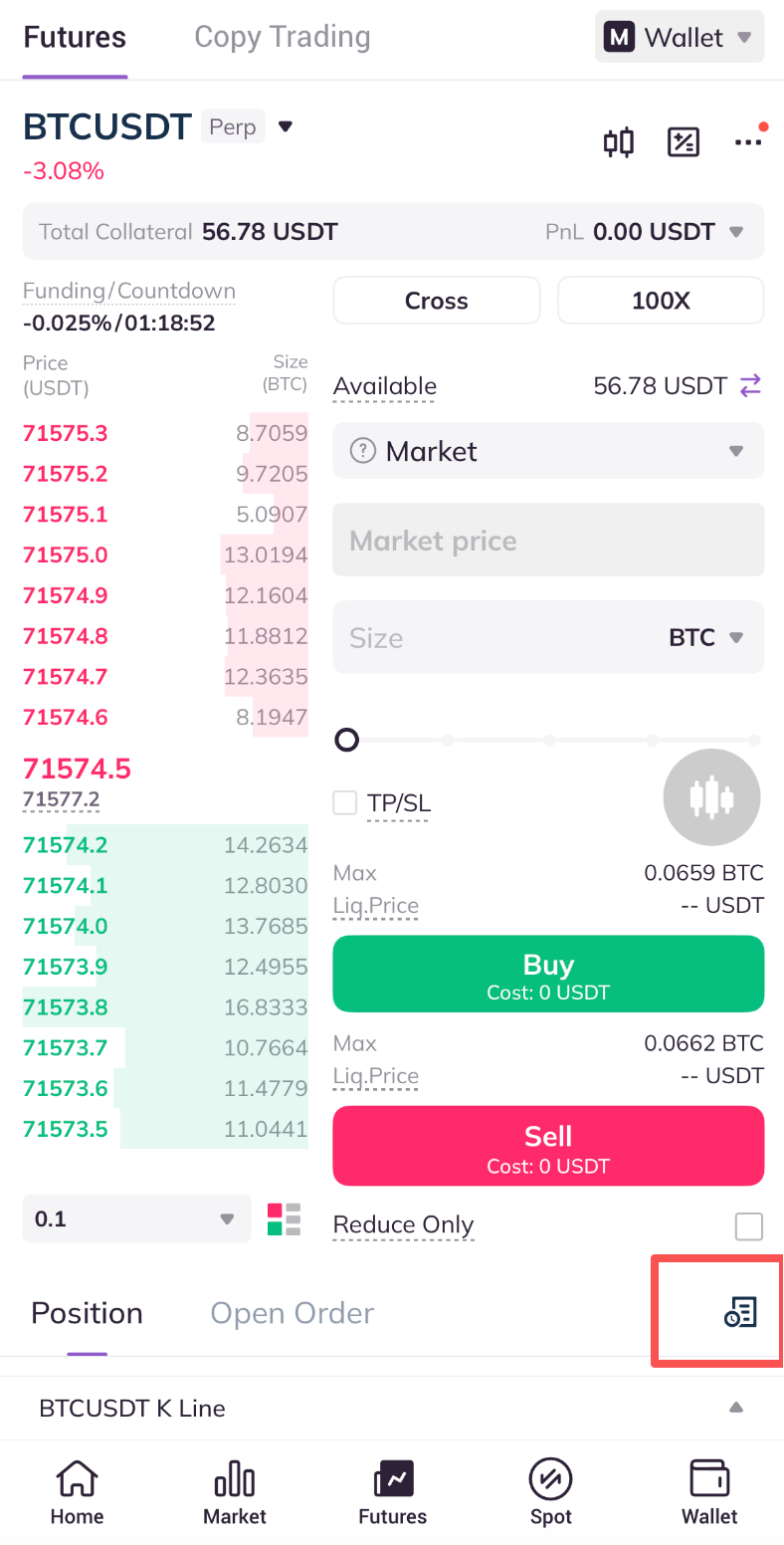
Task: Enable the TP/SL checkbox
Action: click(x=345, y=802)
